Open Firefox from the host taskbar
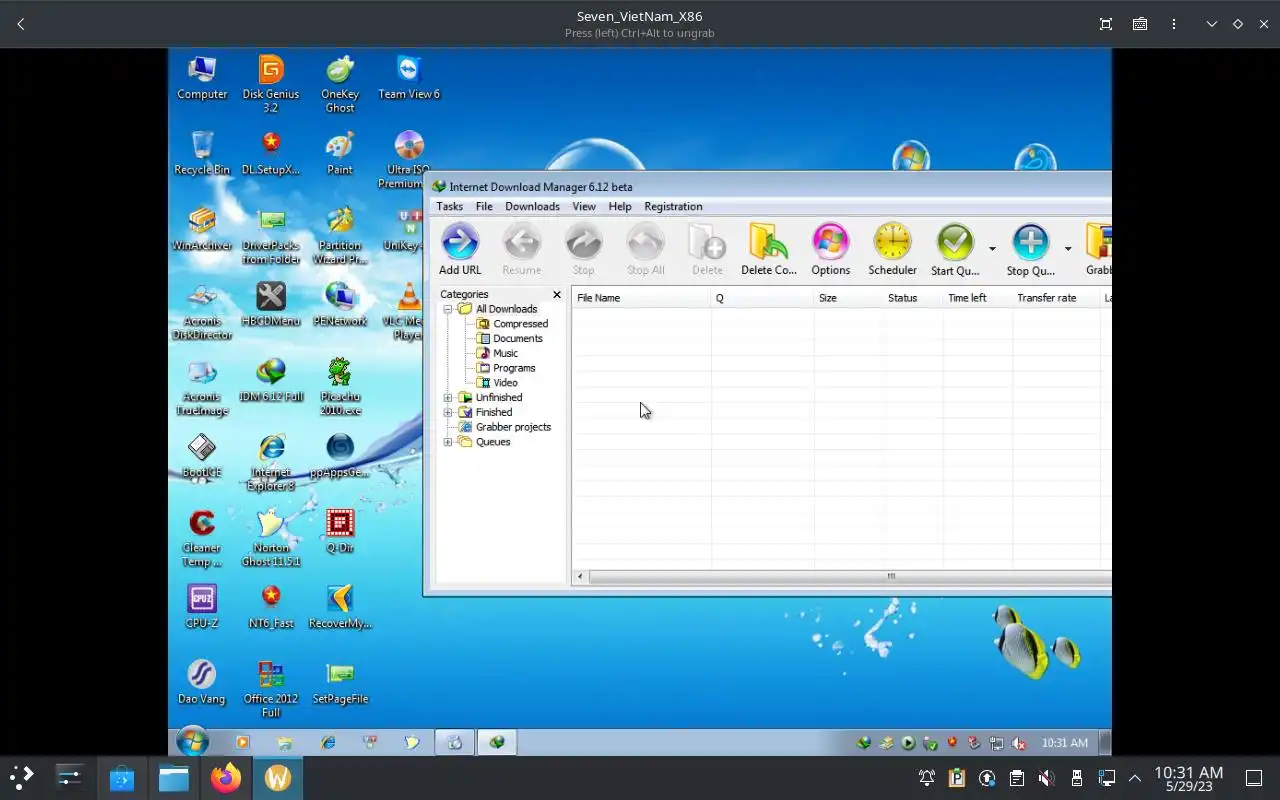1280x800 pixels. point(226,778)
